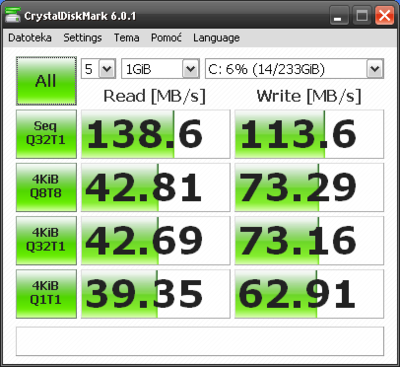Minimize the CrystalDiskMark window

coord(339,16)
